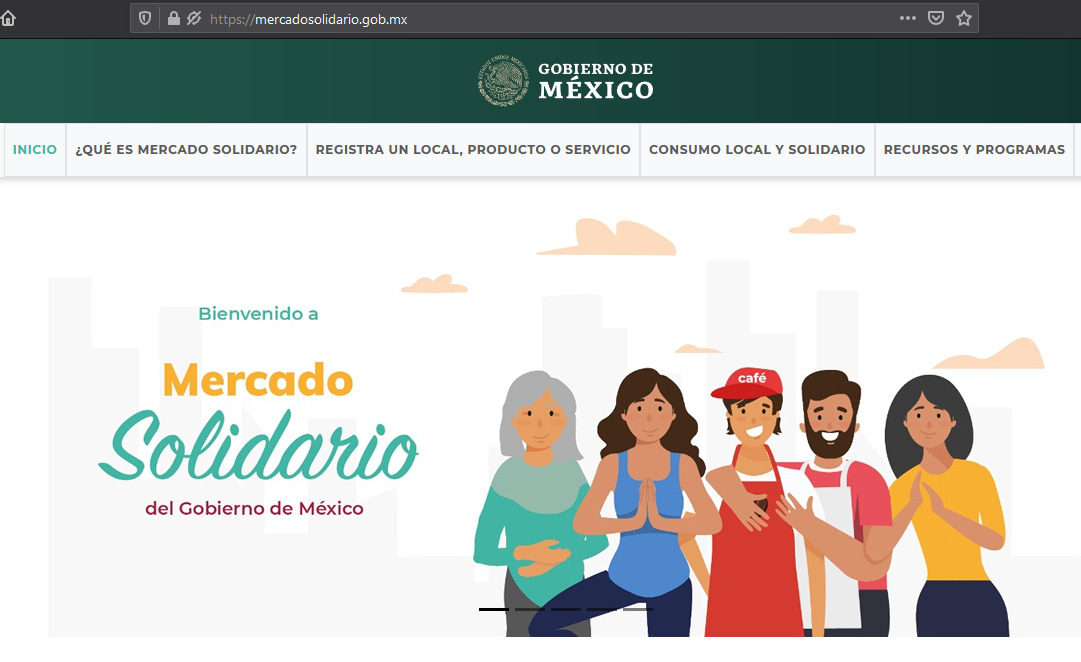Open the tracking protection shield icon
Viewport: 1081px width, 662px height.
(x=146, y=18)
